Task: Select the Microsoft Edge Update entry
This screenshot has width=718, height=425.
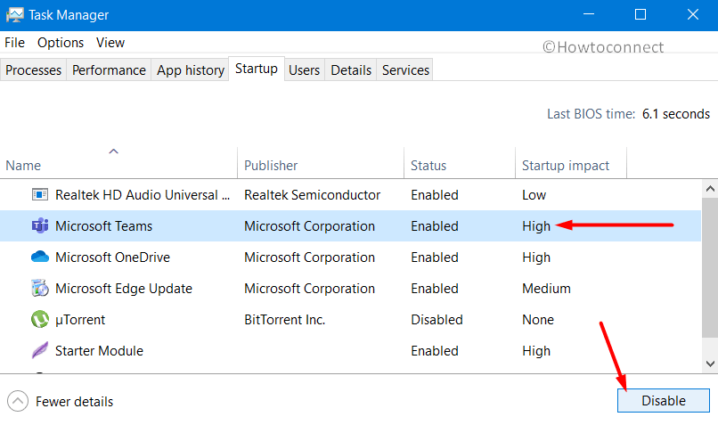Action: 124,288
